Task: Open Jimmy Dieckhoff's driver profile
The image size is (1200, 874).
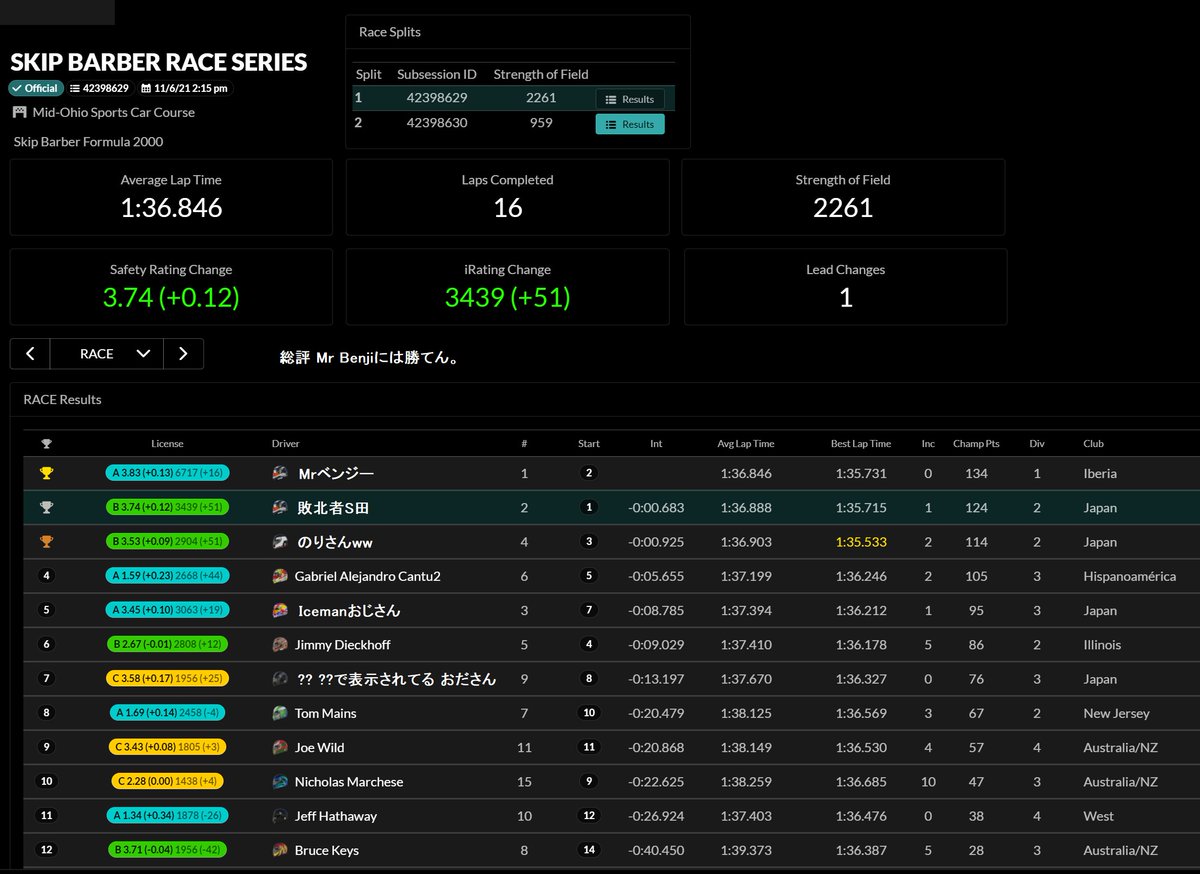Action: pos(342,645)
